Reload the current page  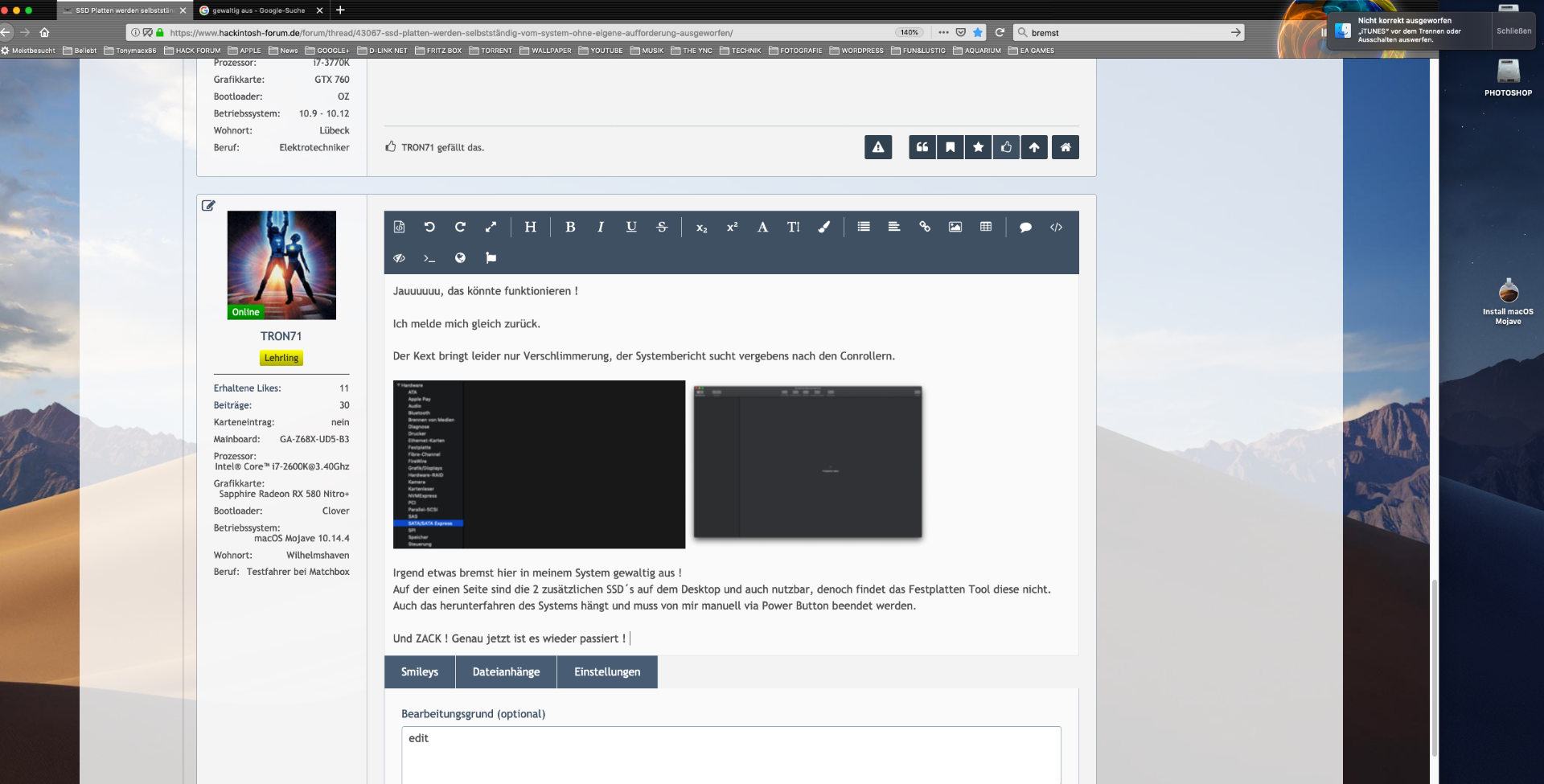1000,32
